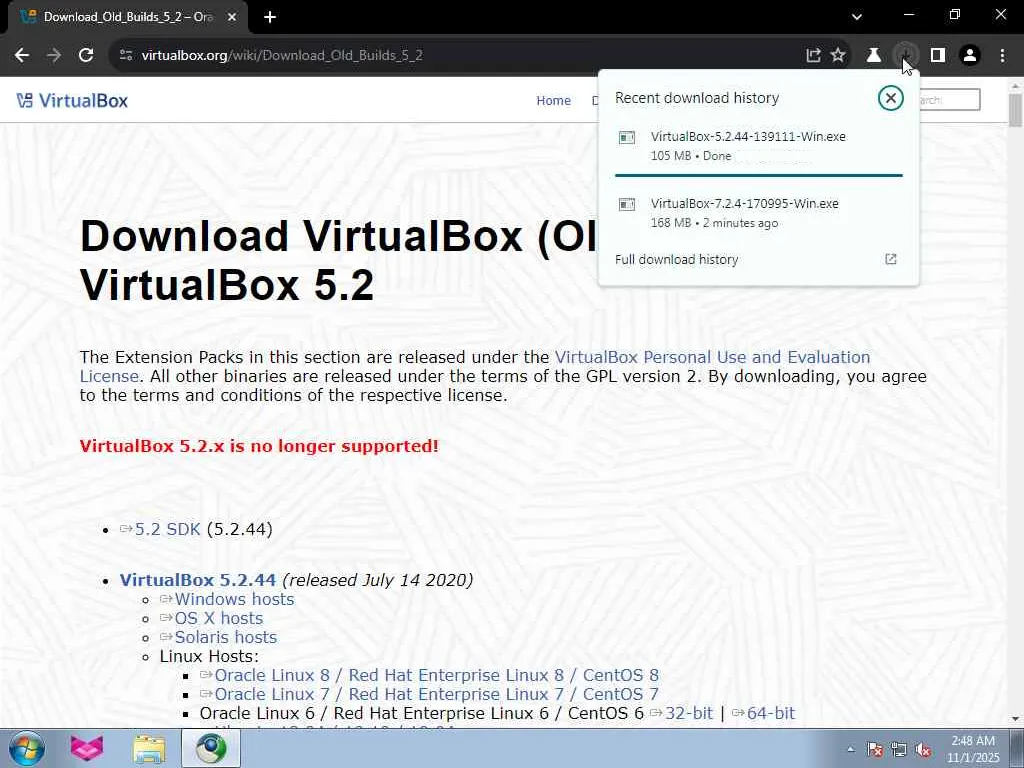Open the Windows Start menu
This screenshot has width=1024, height=768.
(x=26, y=748)
